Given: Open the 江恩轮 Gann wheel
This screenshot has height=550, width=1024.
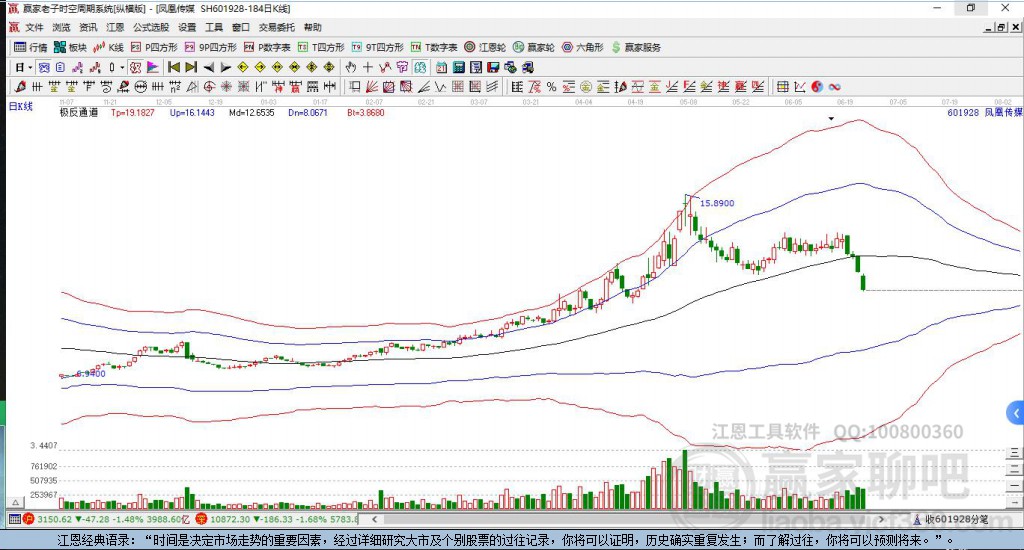Looking at the screenshot, I should click(485, 47).
